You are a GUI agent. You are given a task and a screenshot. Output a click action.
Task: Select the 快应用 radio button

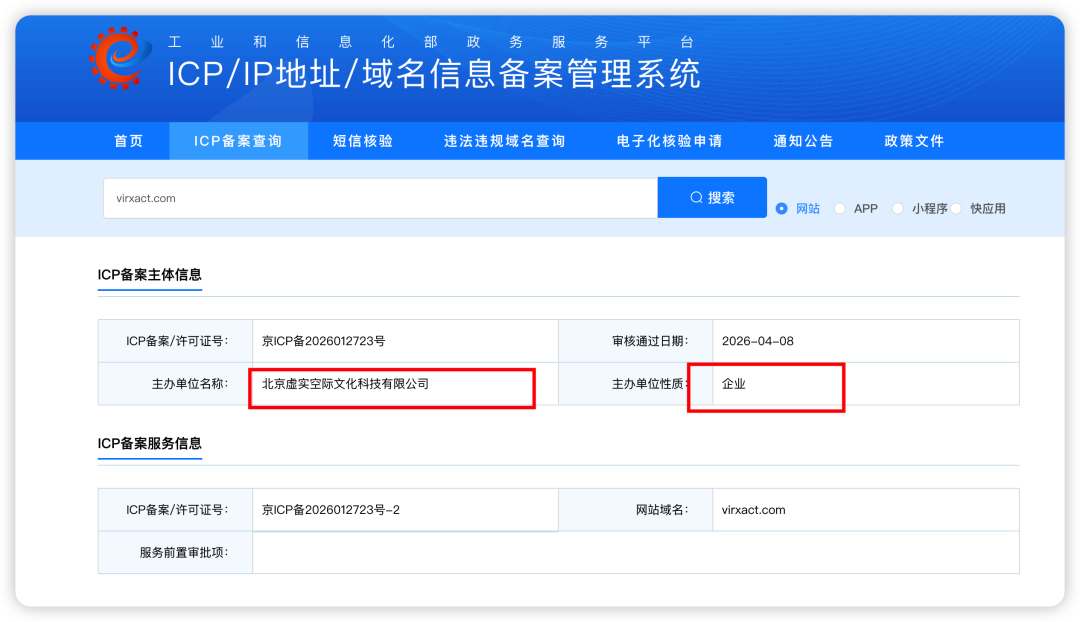tap(956, 209)
